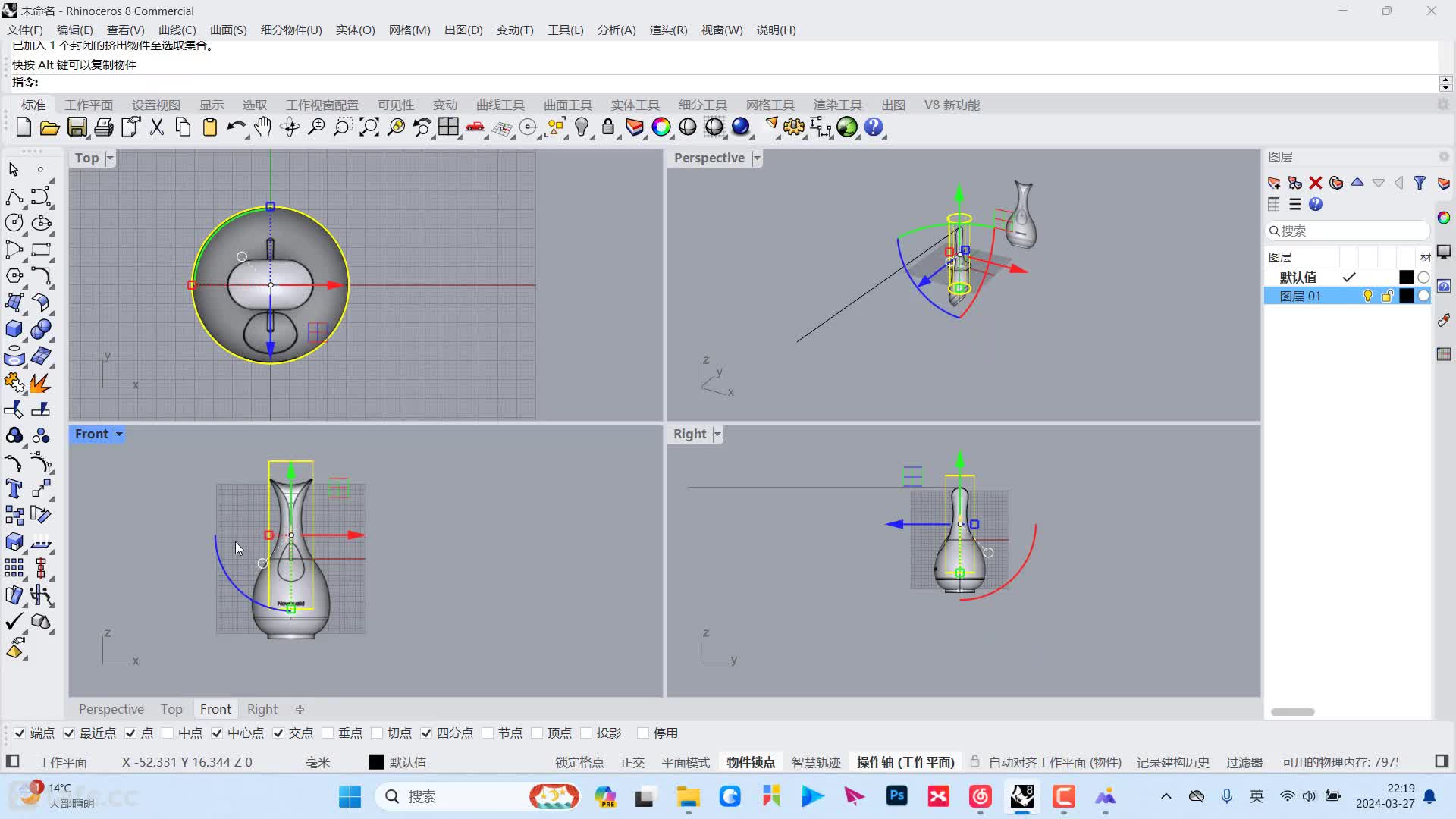Switch to the Perspective viewport tab at bottom
Viewport: 1456px width, 819px height.
111,709
